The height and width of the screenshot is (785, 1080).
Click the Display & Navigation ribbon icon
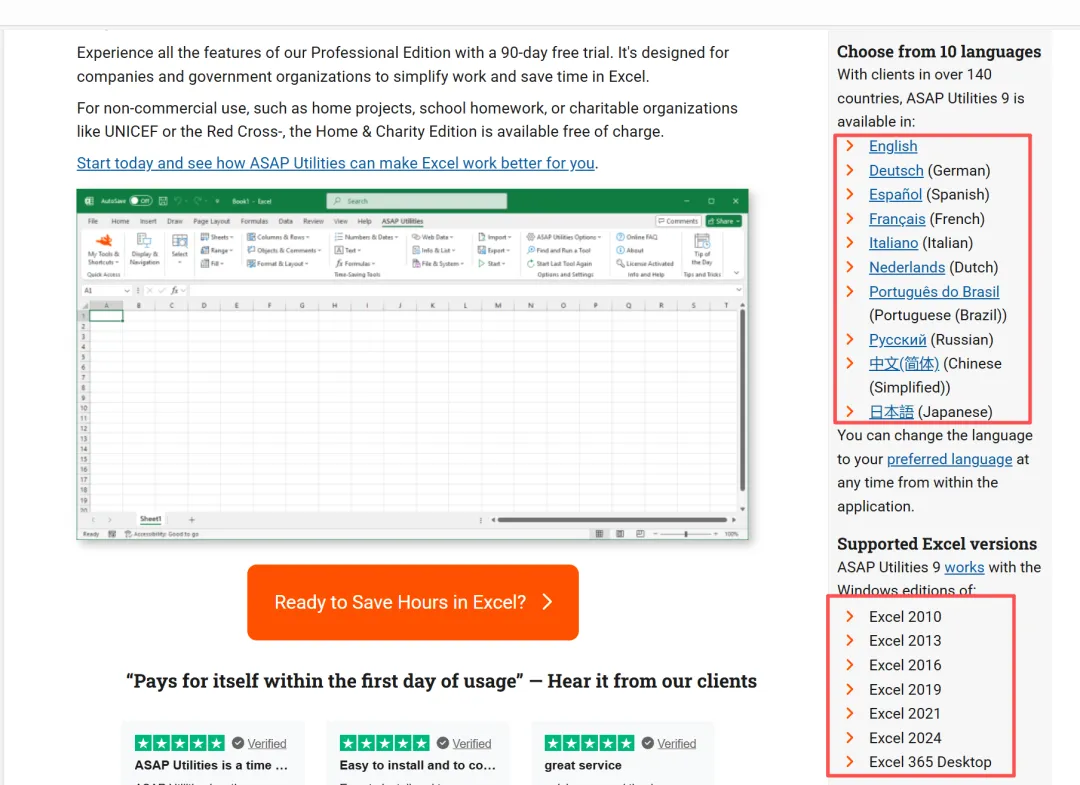[144, 249]
